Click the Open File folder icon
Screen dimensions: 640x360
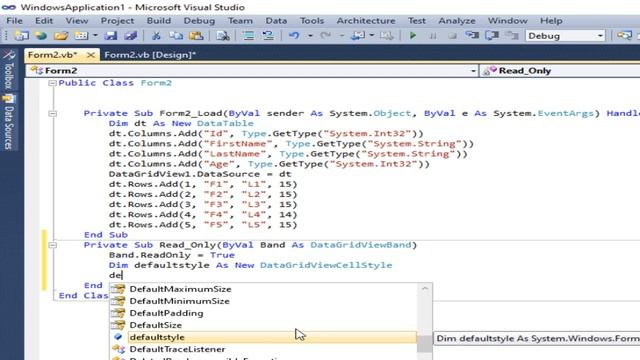(x=61, y=36)
